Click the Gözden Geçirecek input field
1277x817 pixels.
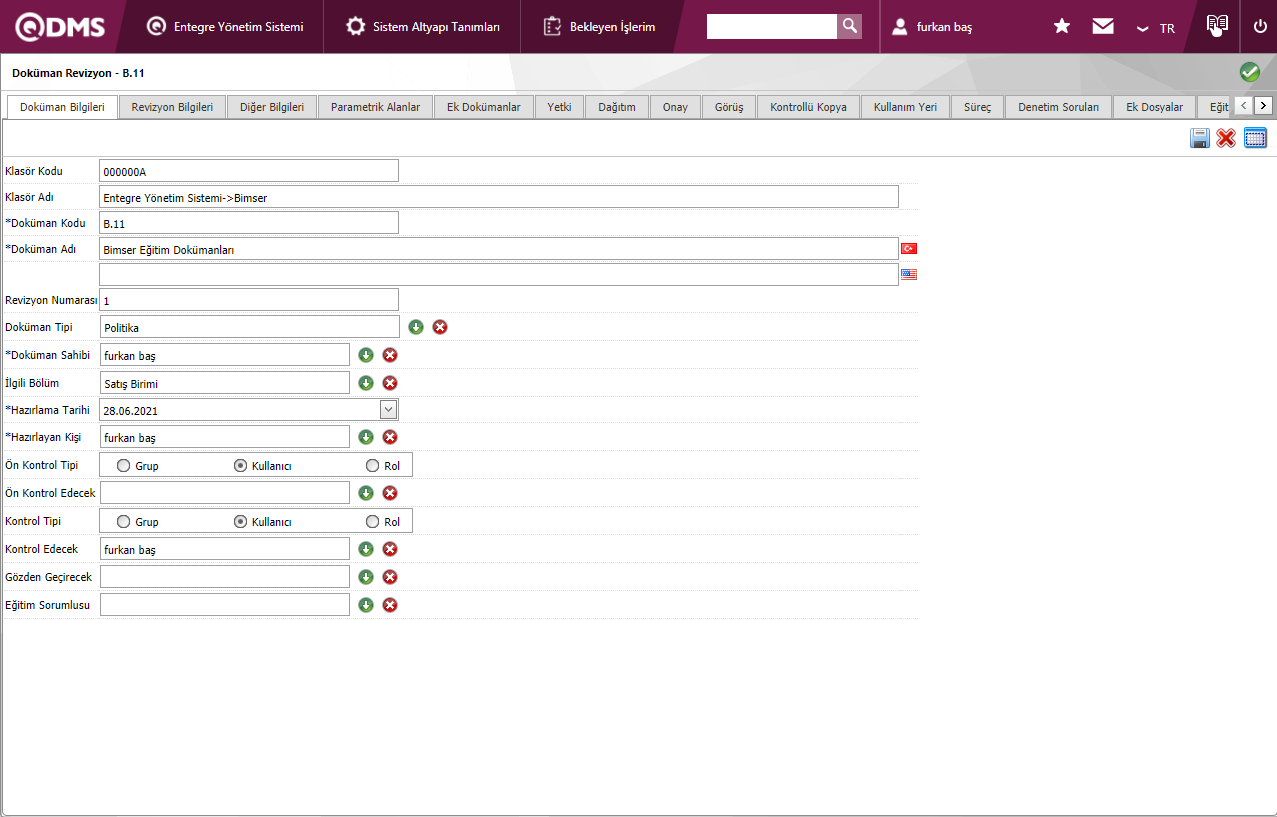point(225,577)
